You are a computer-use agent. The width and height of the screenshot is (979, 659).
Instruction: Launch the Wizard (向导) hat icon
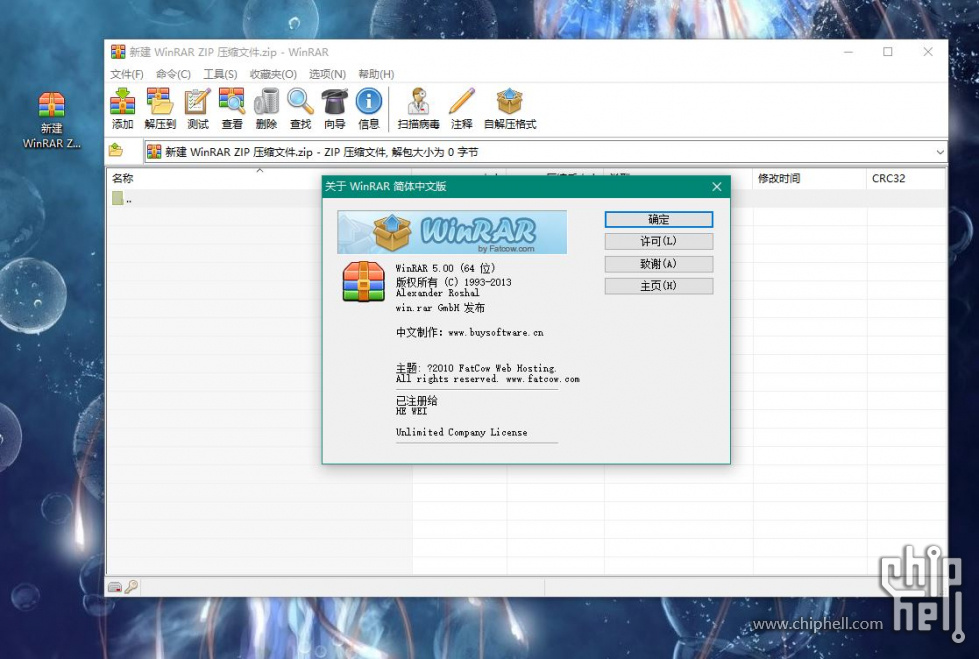click(335, 109)
